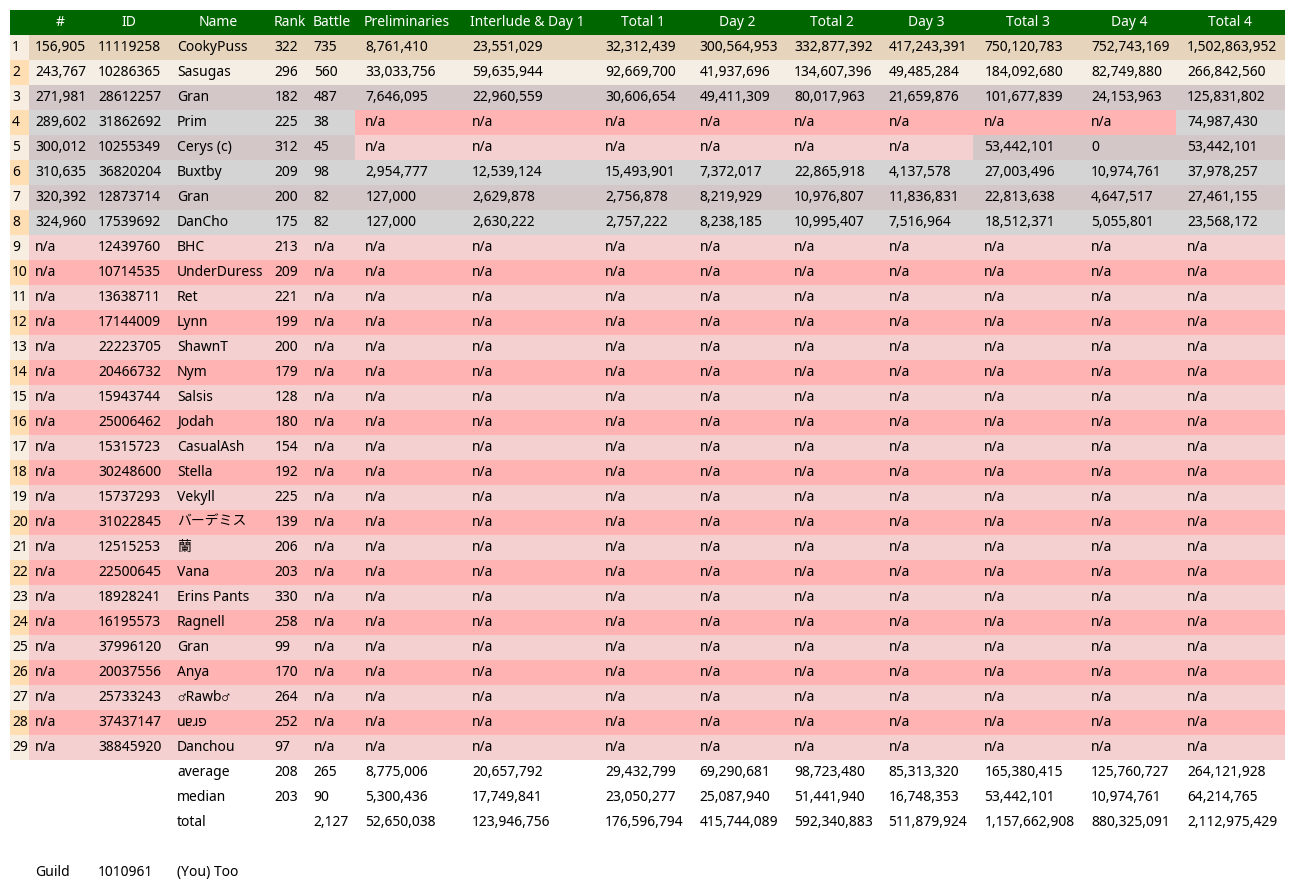Click the ID cell 37437147
This screenshot has width=1294, height=895.
129,721
